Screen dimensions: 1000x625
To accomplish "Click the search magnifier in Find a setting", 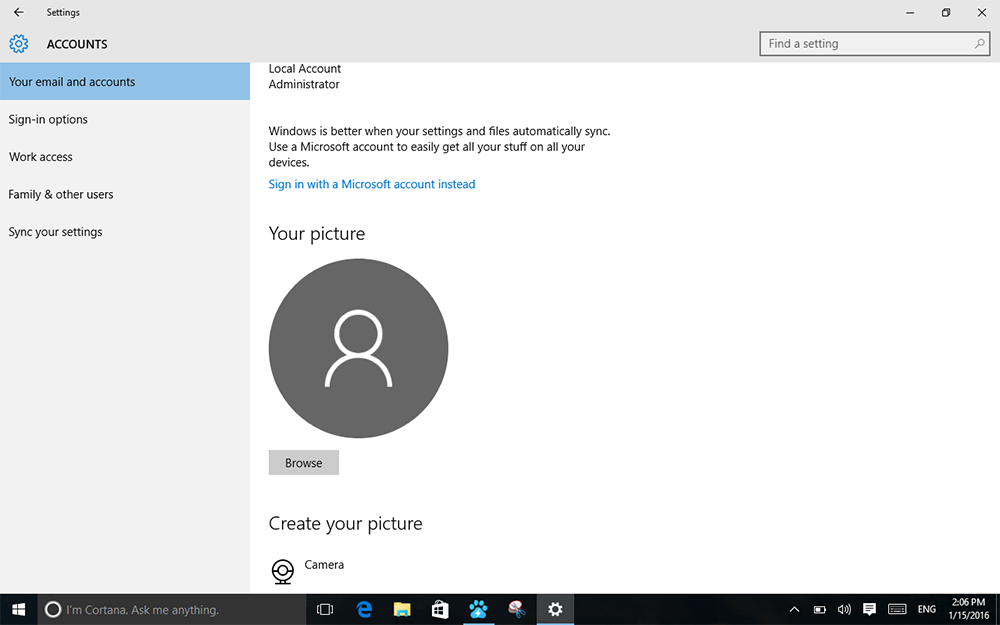I will 979,43.
